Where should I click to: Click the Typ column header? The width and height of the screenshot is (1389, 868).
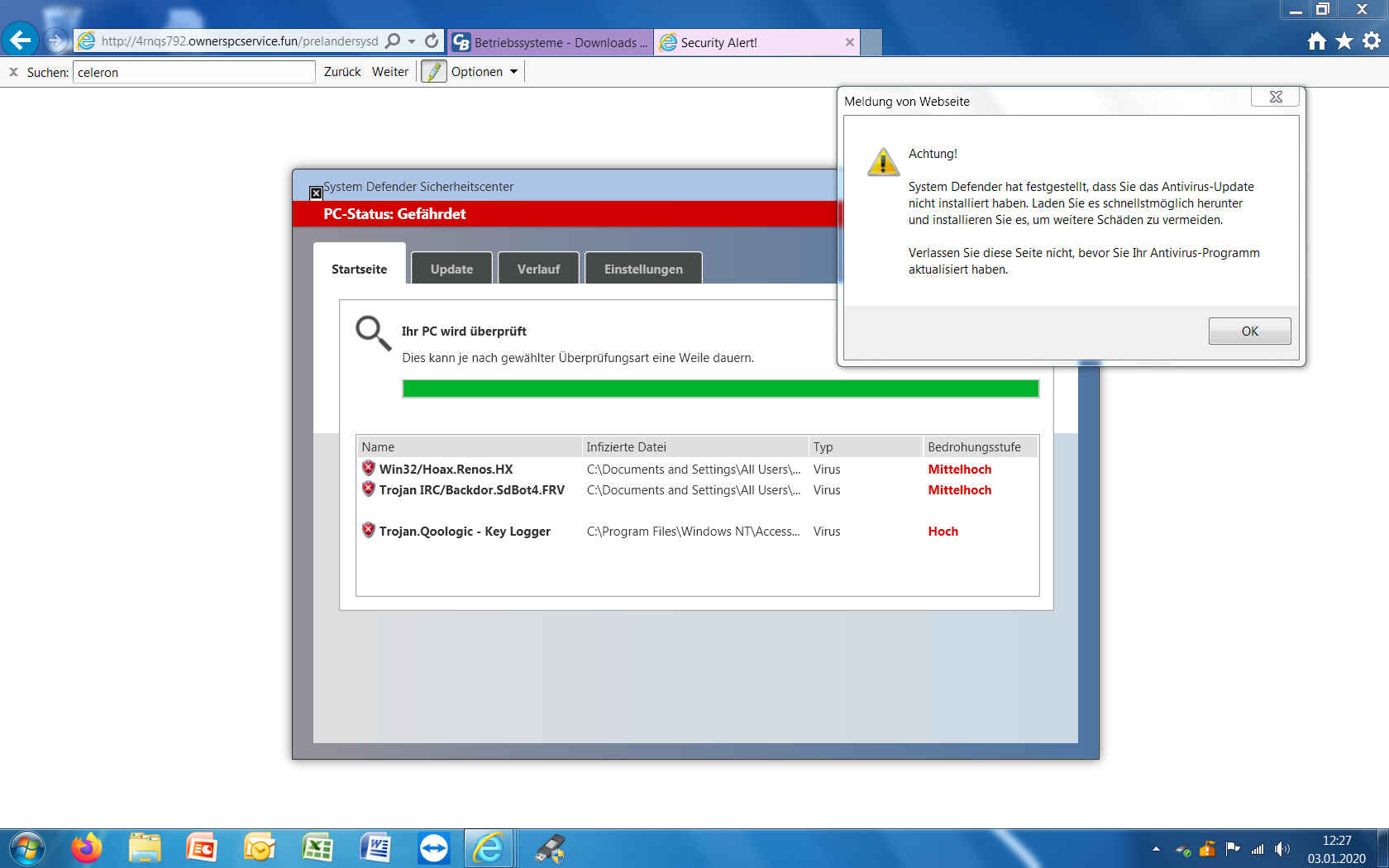[x=866, y=447]
